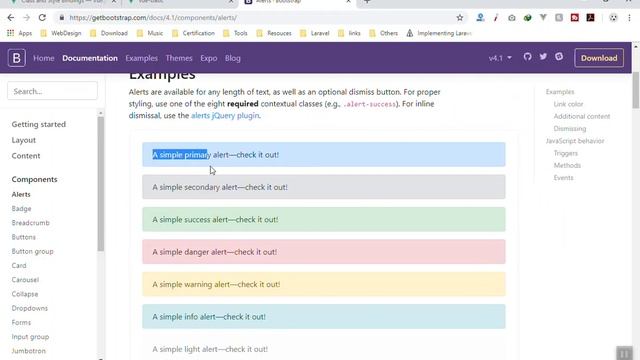
Task: Click the browser back arrow
Action: tap(11, 18)
